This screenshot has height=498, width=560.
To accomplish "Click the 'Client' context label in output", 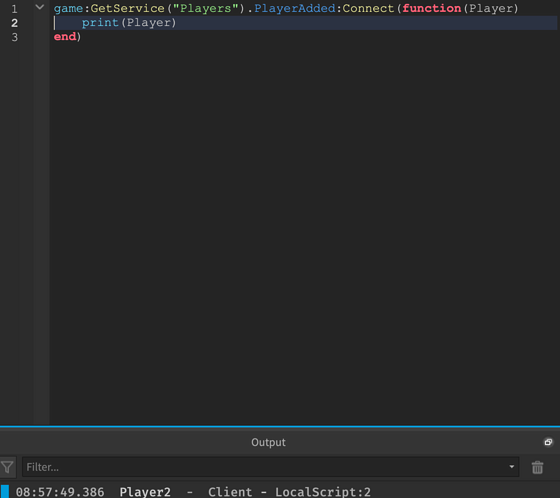I will point(230,492).
